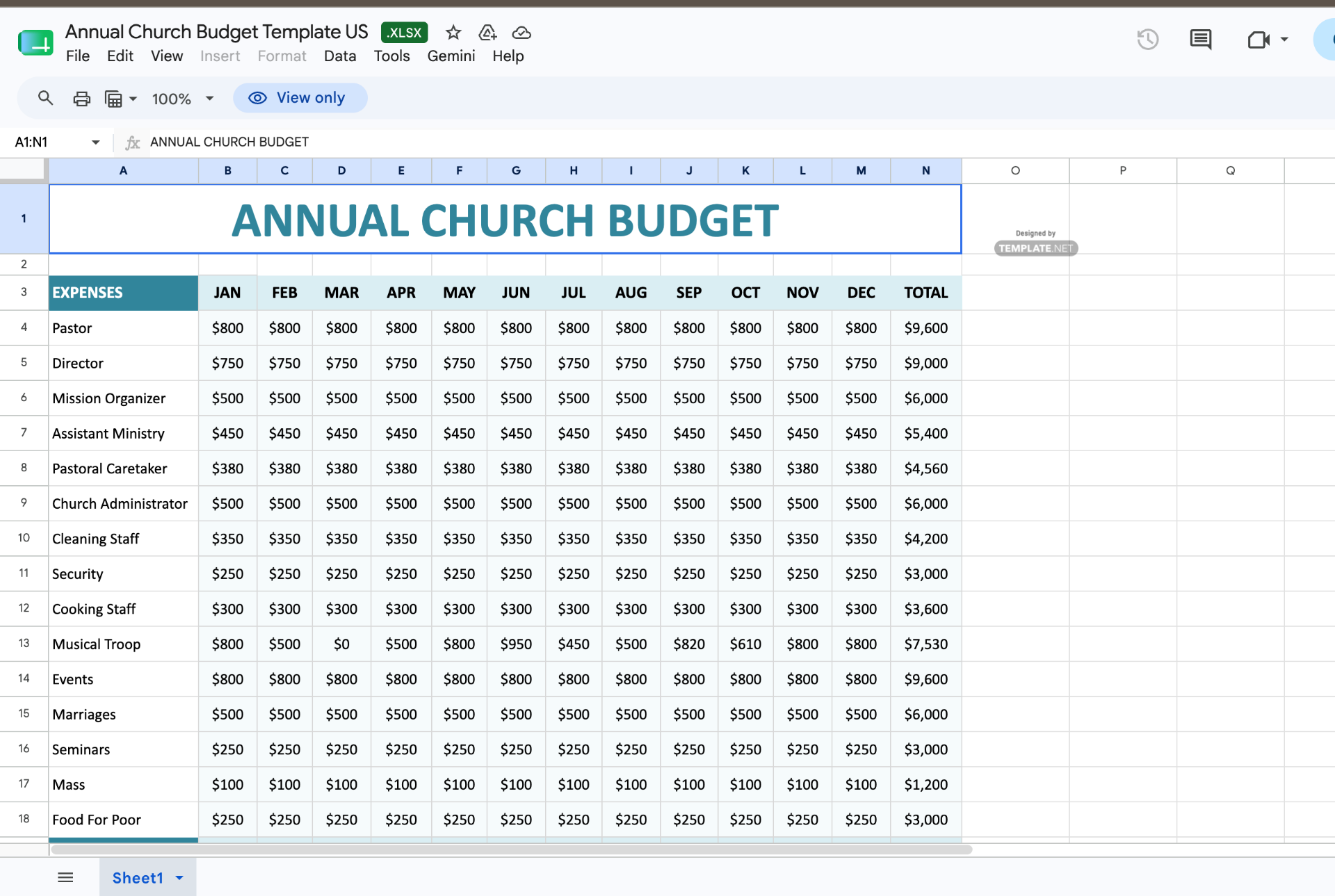Image resolution: width=1335 pixels, height=896 pixels.
Task: Open the View menu
Action: [167, 56]
